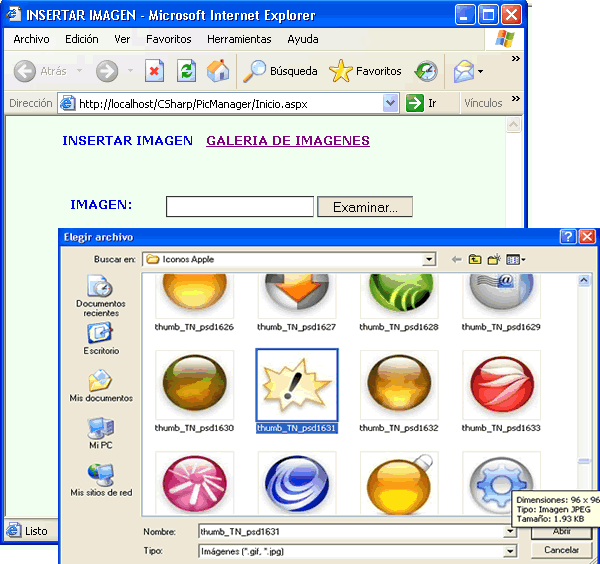
Task: Open the mail envelope icon
Action: coord(463,71)
